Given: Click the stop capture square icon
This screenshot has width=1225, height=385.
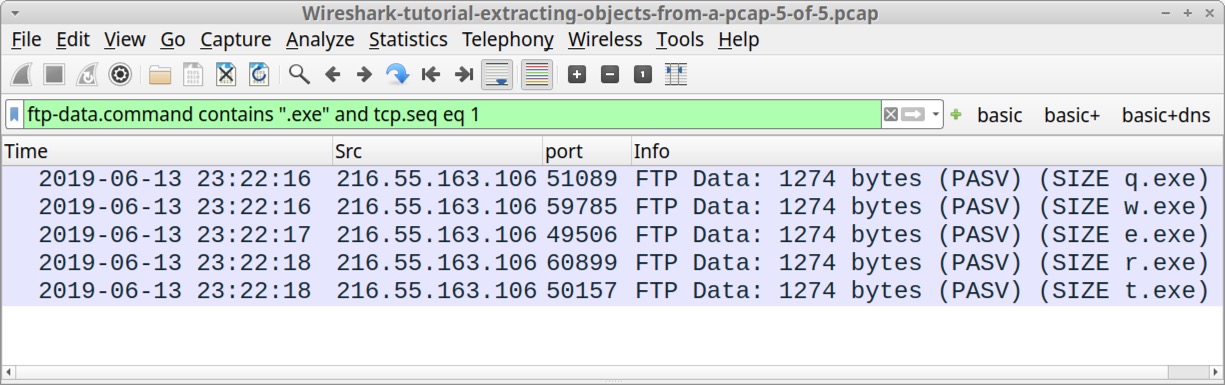Looking at the screenshot, I should click(x=54, y=74).
